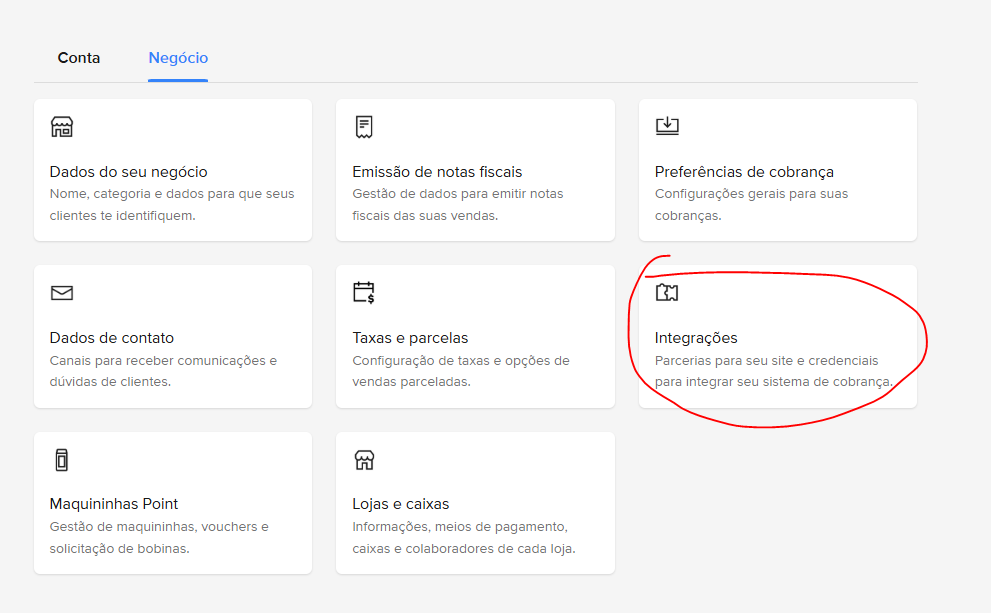991x613 pixels.
Task: Click the card machine icon for Maquininhas Point
Action: [62, 460]
